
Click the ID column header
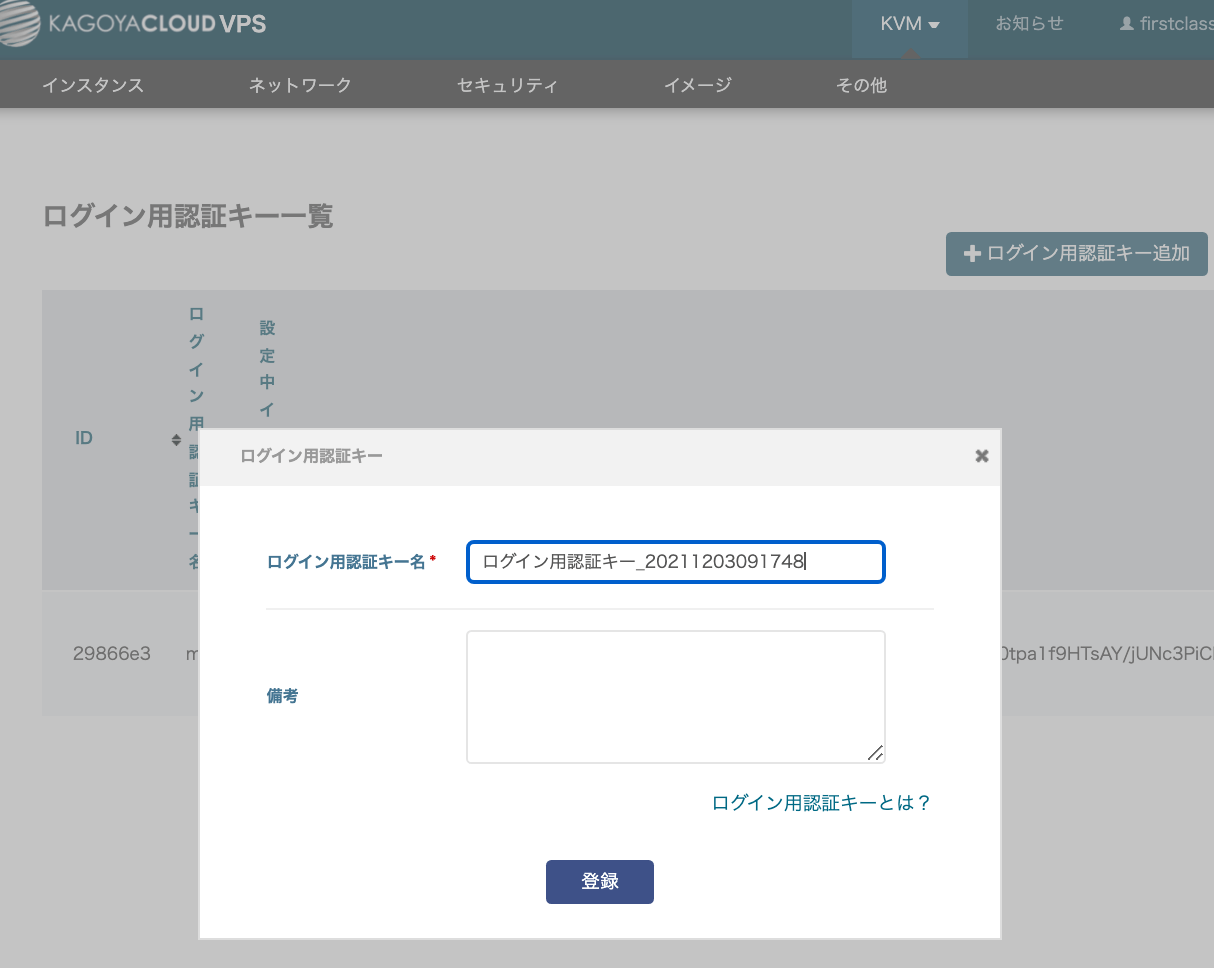pyautogui.click(x=84, y=438)
